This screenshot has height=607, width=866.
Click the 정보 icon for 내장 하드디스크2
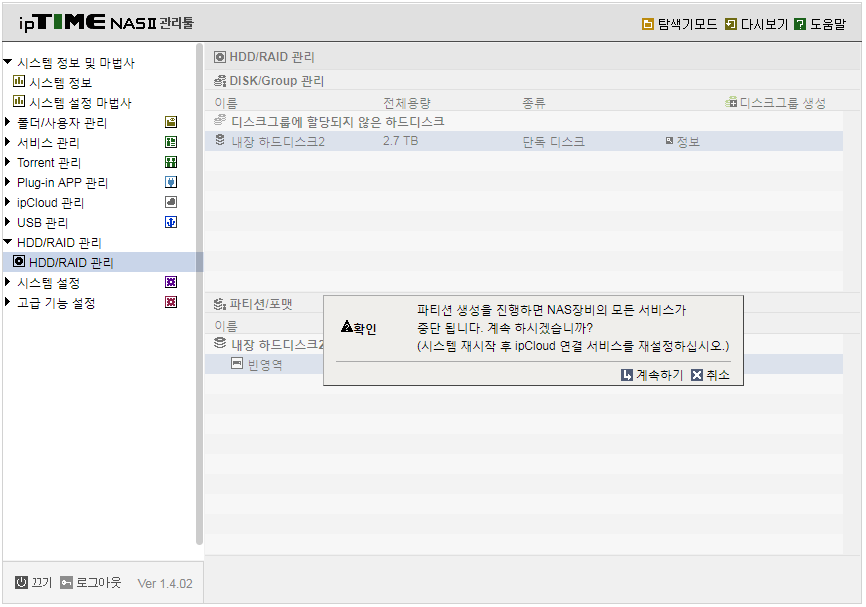coord(669,141)
